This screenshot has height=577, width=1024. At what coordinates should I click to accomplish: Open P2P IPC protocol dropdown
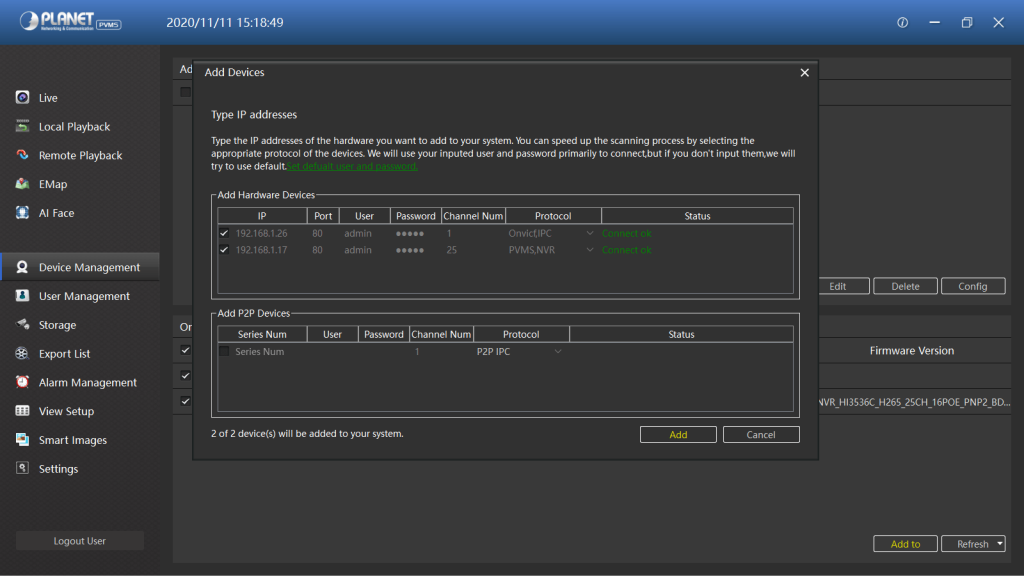coord(558,351)
